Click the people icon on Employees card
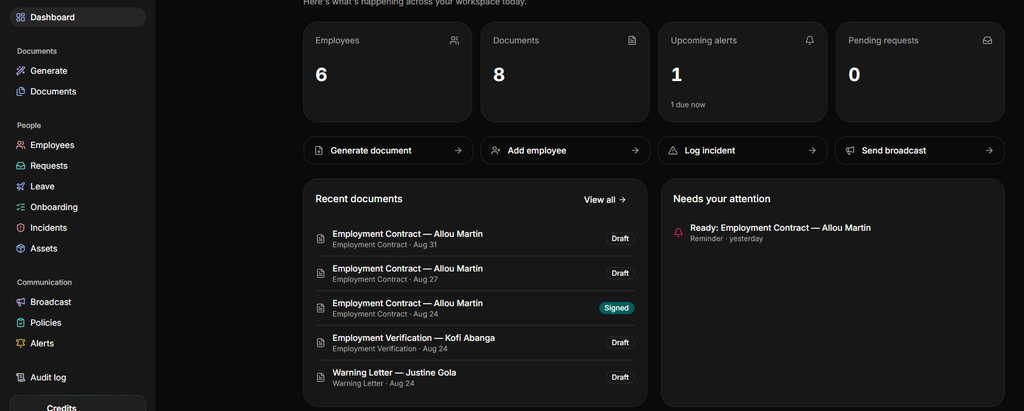The image size is (1024, 411). (455, 41)
